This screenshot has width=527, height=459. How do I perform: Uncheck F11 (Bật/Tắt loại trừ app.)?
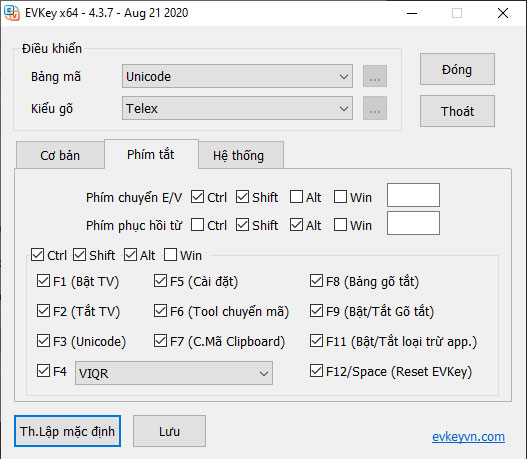316,341
